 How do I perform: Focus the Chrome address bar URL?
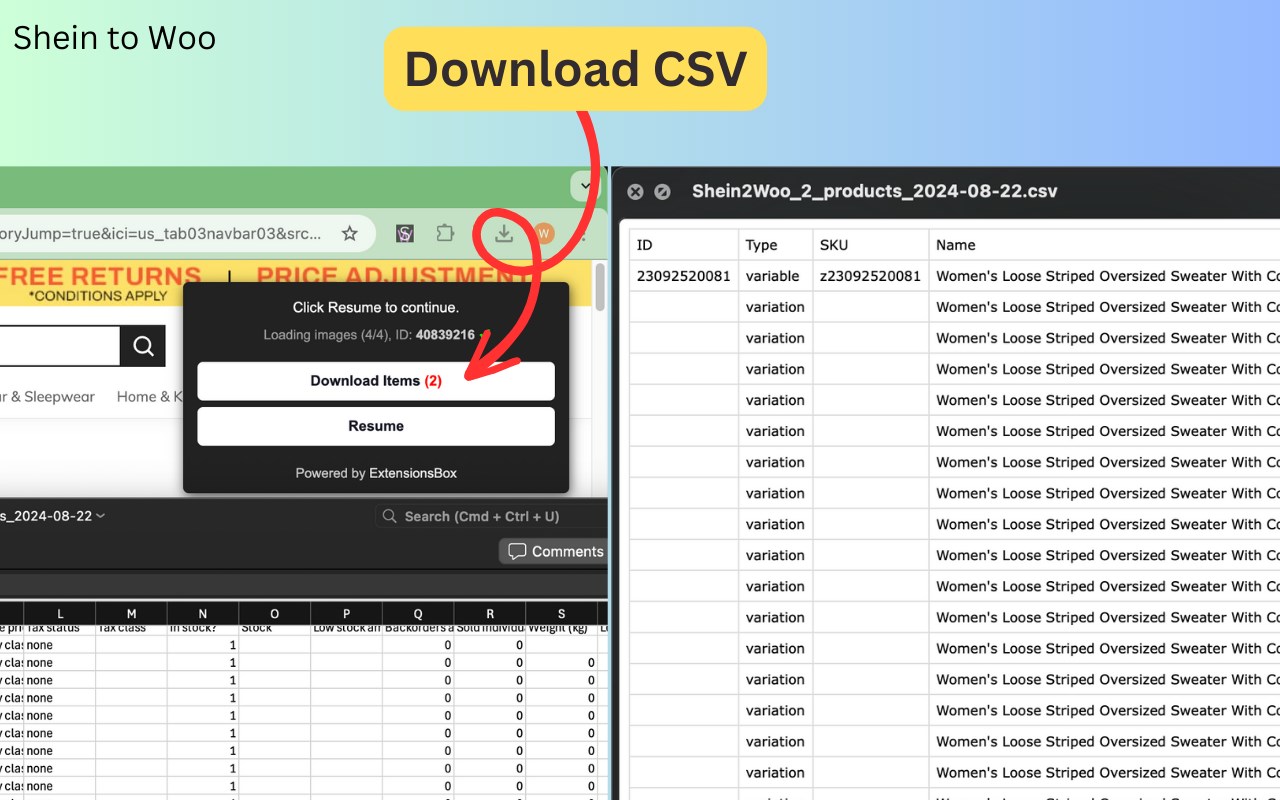point(160,233)
